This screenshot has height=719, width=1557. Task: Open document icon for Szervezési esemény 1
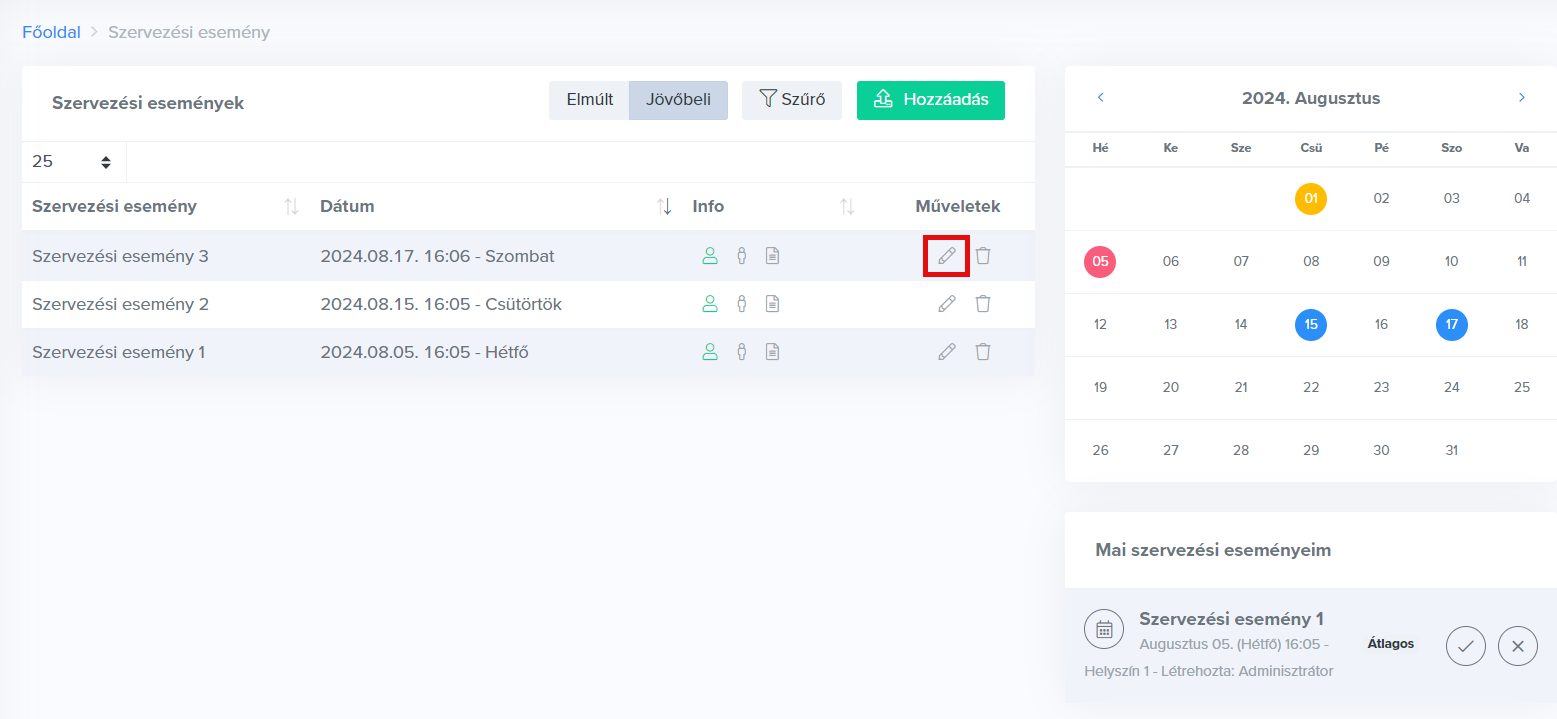772,352
